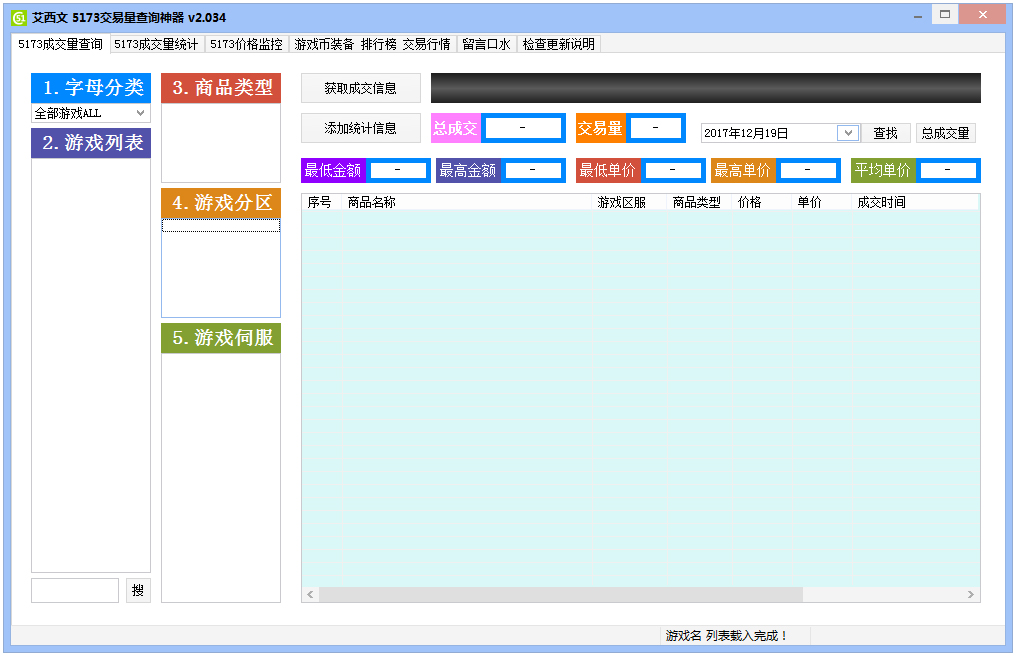Select the 游戏币装备 排行榜 交易行情 tab
This screenshot has width=1018, height=657.
(x=372, y=44)
